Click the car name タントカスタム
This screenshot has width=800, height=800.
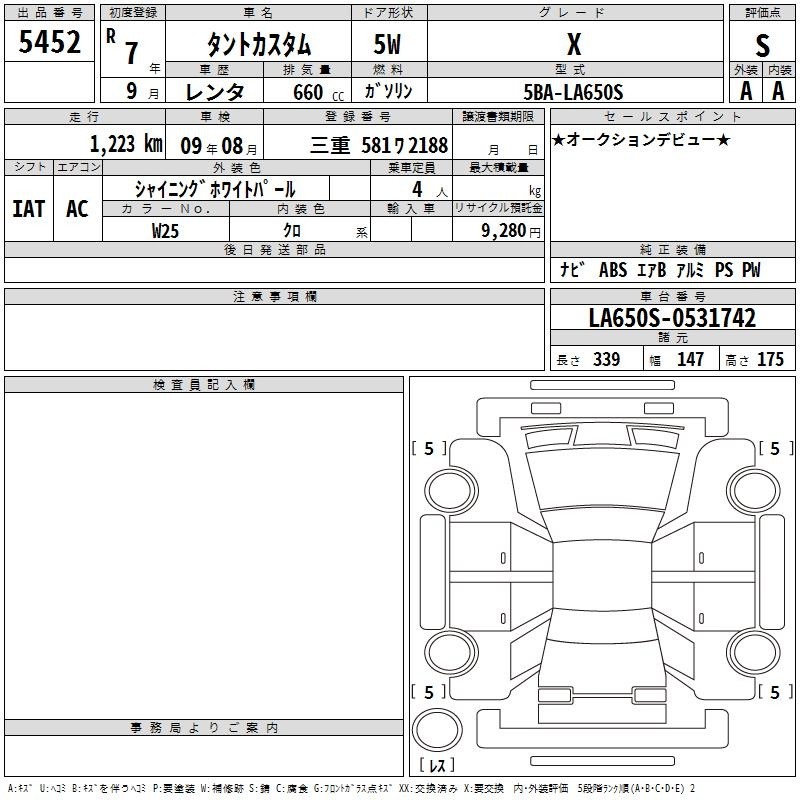258,45
